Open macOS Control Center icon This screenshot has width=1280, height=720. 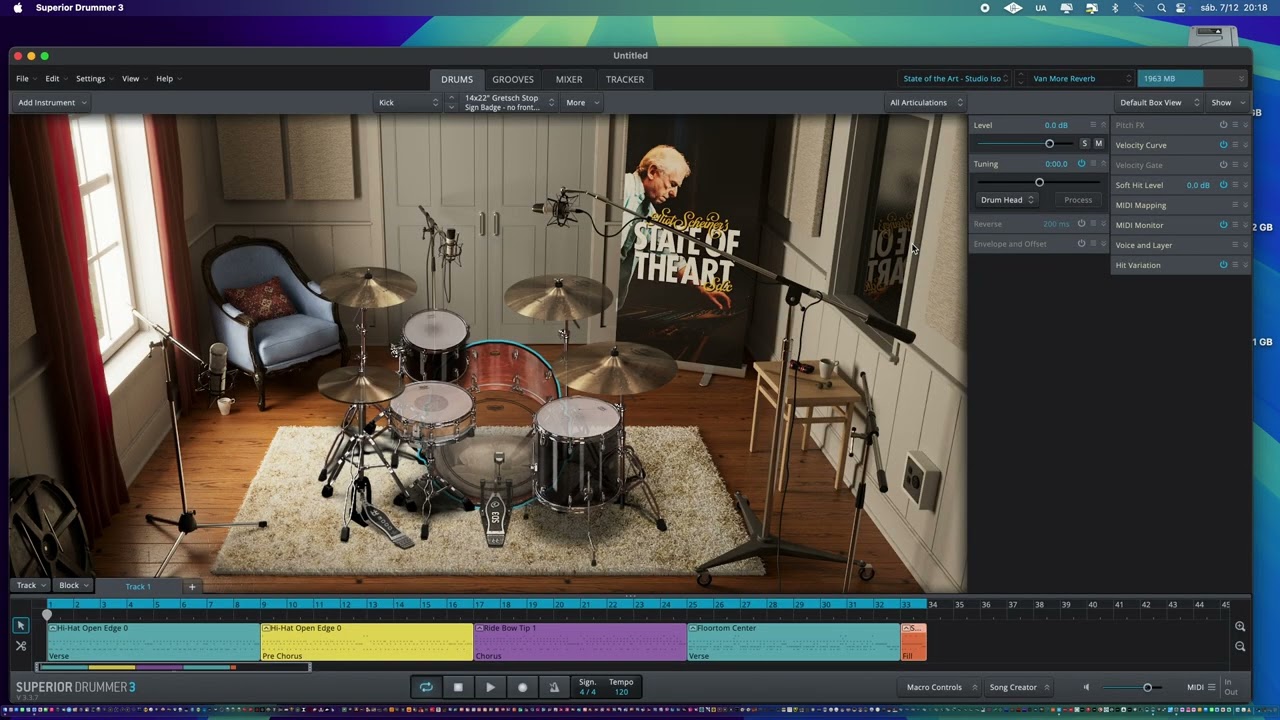tap(1181, 8)
